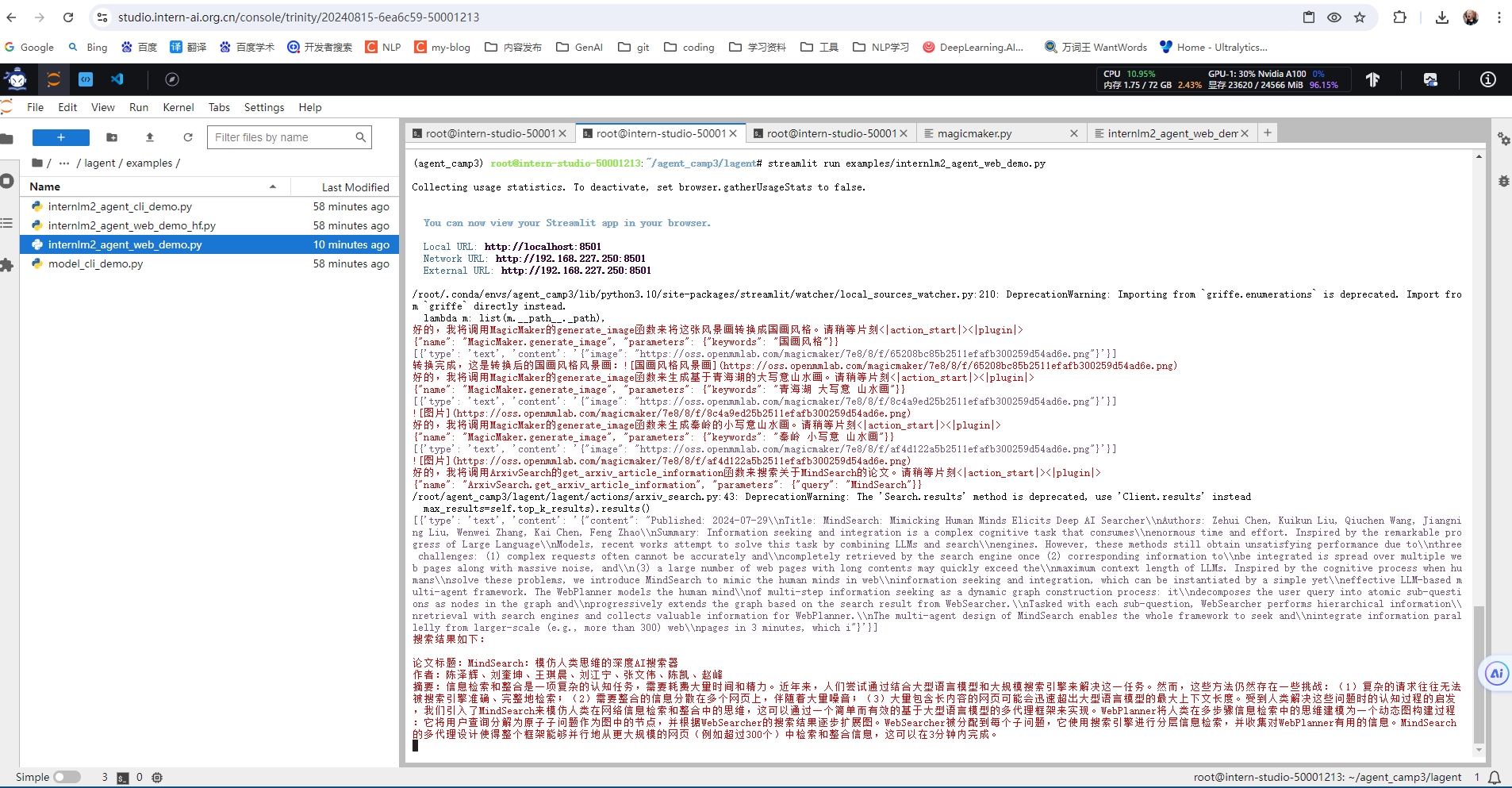Open the Home - Ultralytics bookmark
Viewport: 1512px width, 788px height.
1214,48
